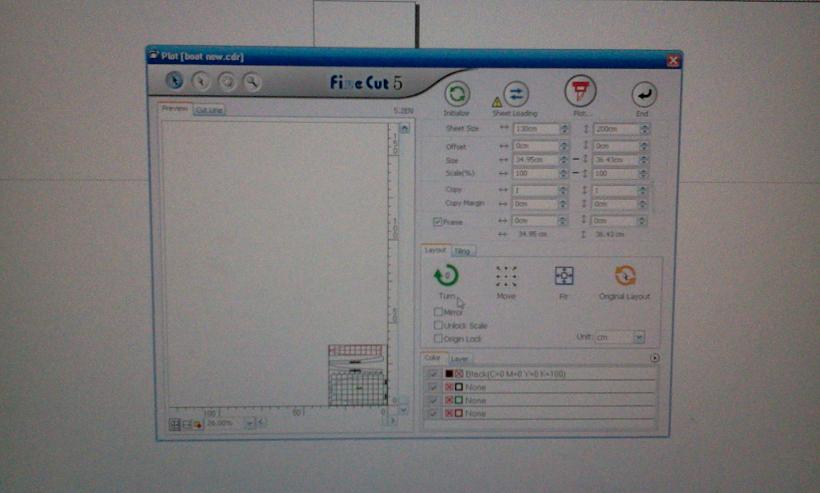820x493 pixels.
Task: Select the Black(C=0 M=0 Y=0 K=100) row
Action: click(541, 373)
